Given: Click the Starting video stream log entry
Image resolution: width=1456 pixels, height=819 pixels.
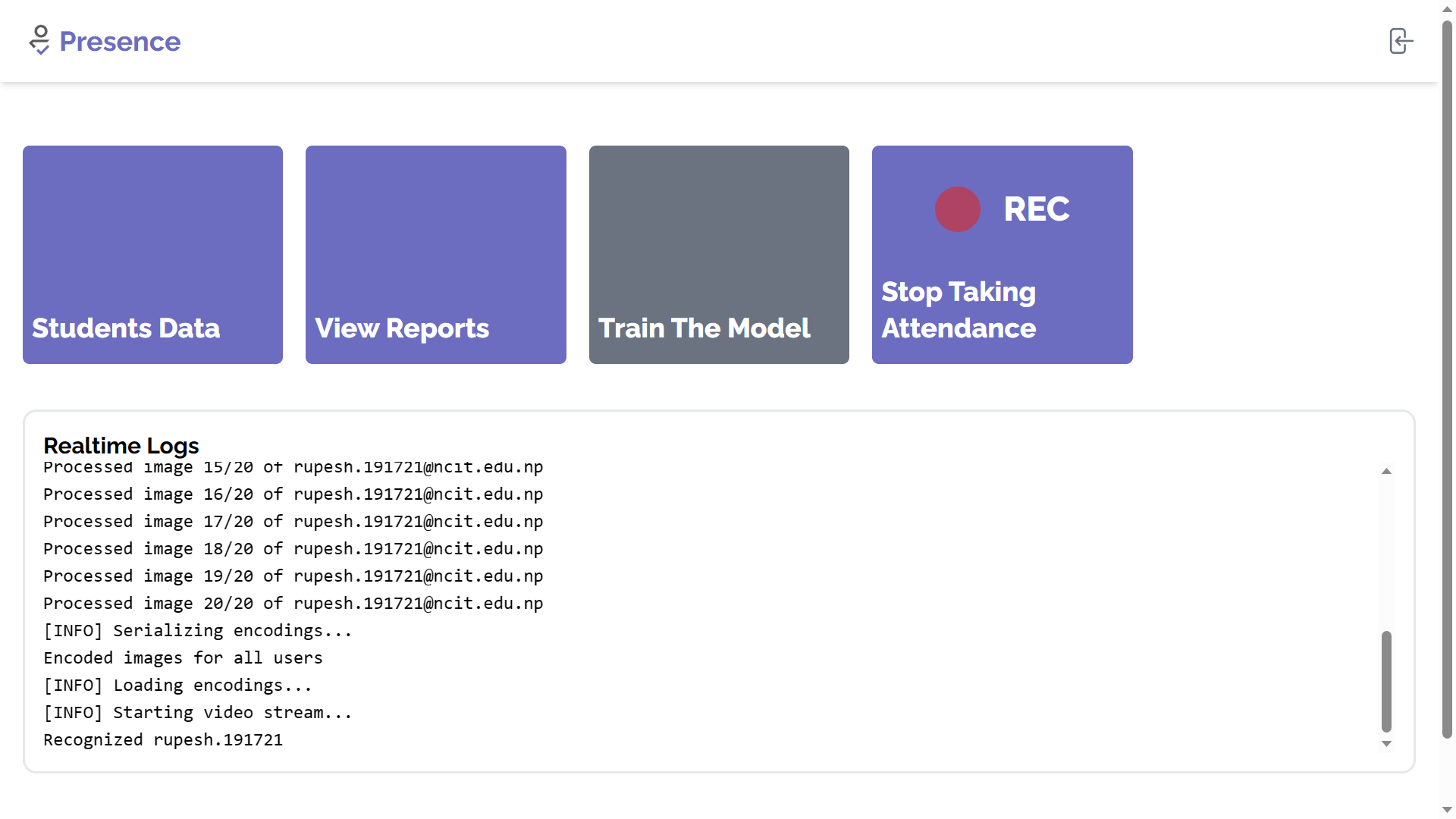Looking at the screenshot, I should 197,713.
